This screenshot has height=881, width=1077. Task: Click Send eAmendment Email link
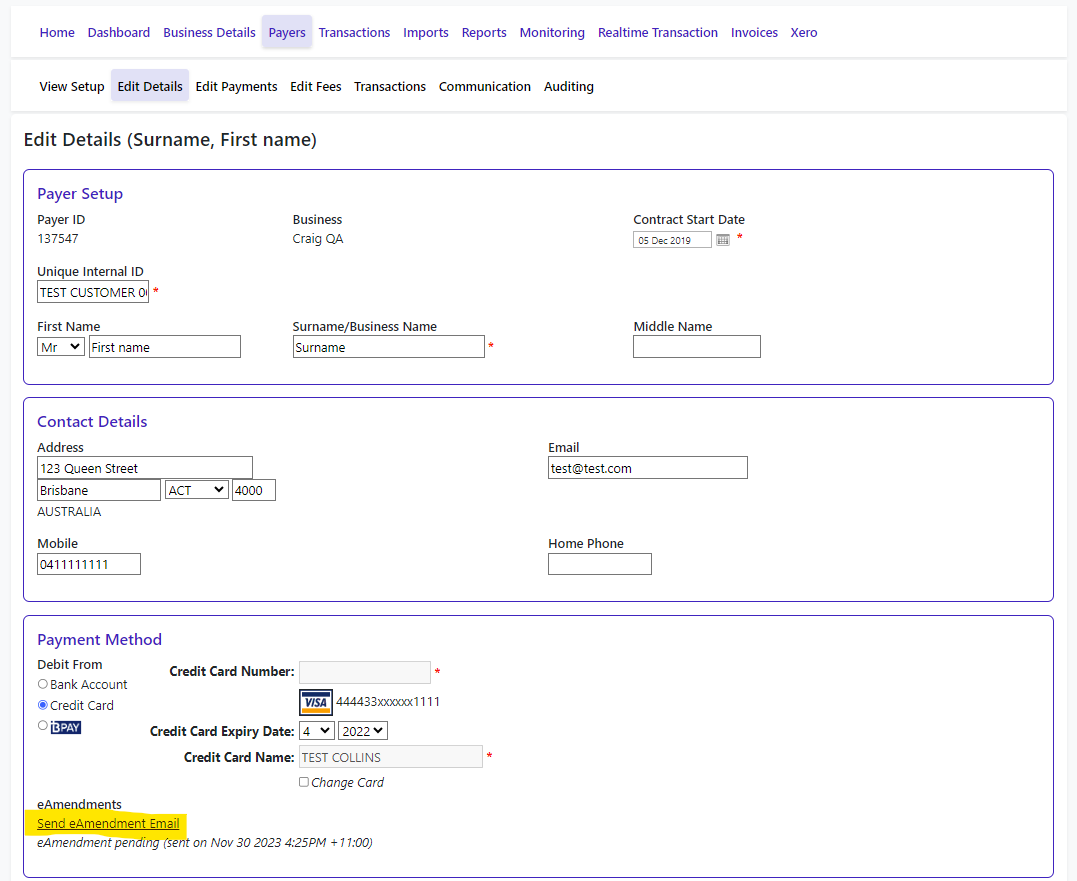tap(108, 824)
